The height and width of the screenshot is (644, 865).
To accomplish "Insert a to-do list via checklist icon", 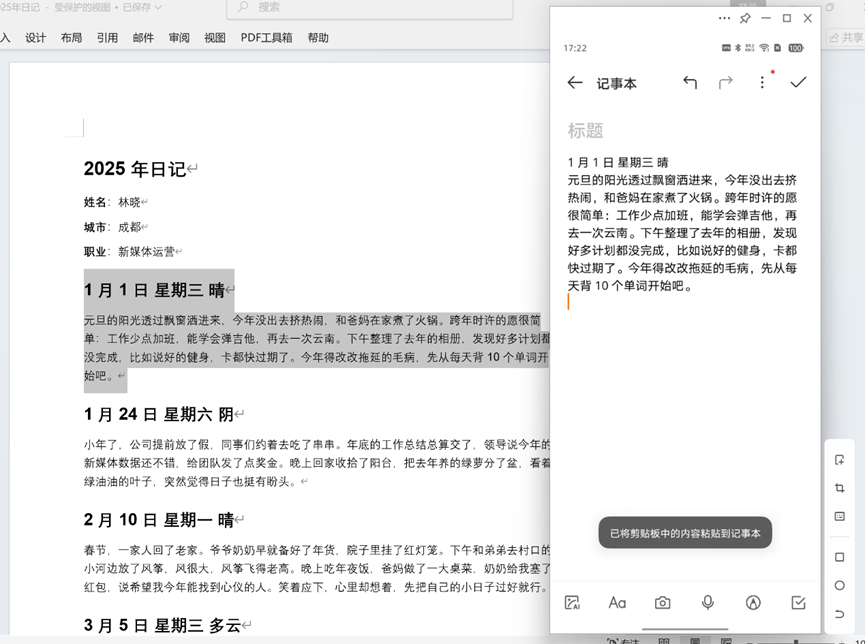I will [x=798, y=603].
